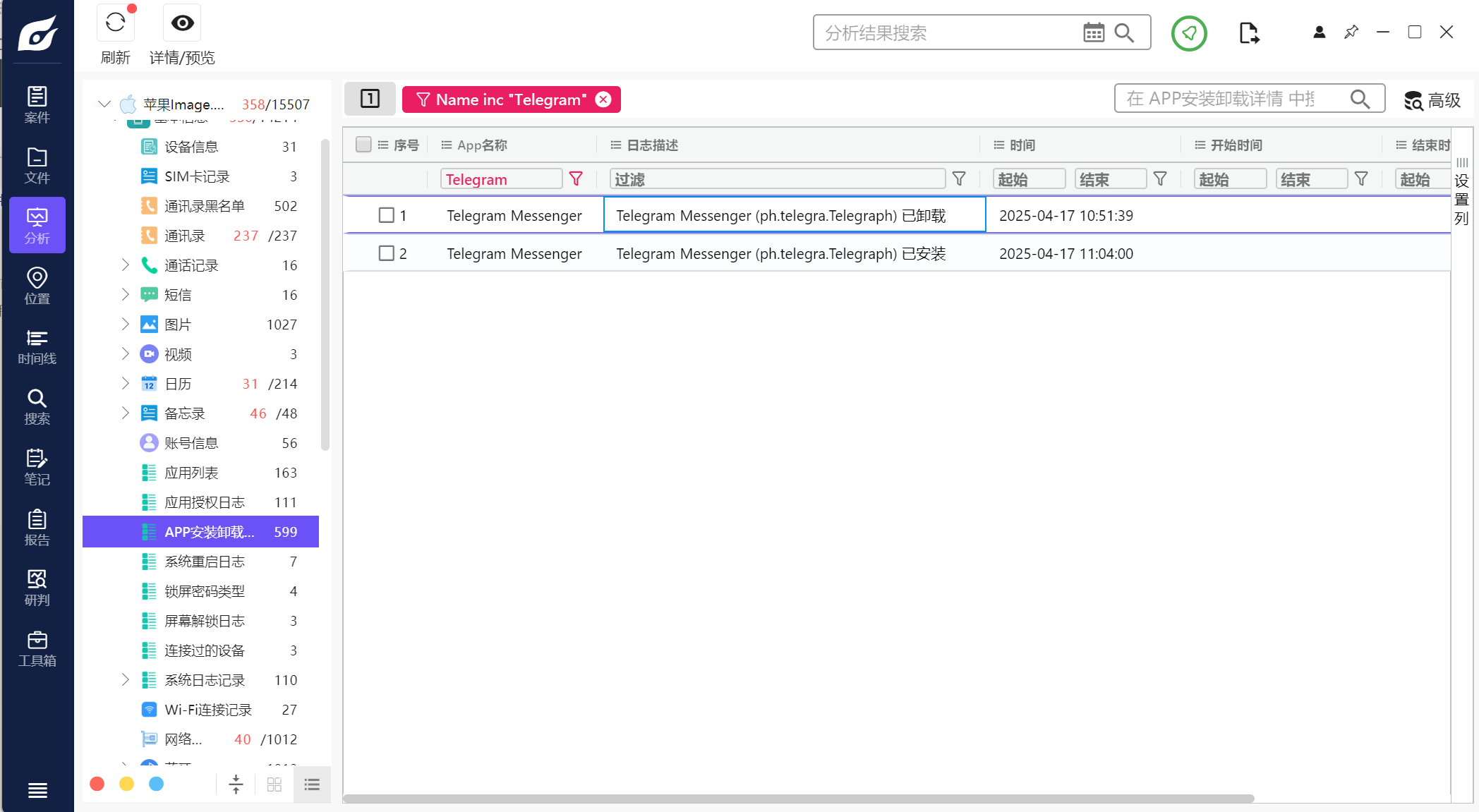Click the time column filter funnel icon
This screenshot has width=1479, height=812.
1160,179
